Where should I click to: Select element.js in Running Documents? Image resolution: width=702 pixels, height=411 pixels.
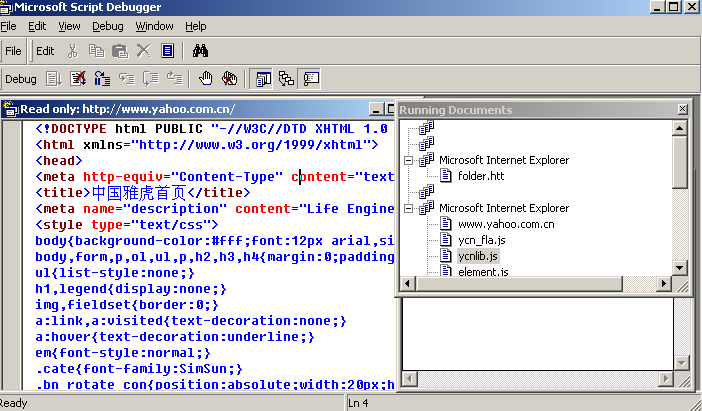tap(483, 271)
